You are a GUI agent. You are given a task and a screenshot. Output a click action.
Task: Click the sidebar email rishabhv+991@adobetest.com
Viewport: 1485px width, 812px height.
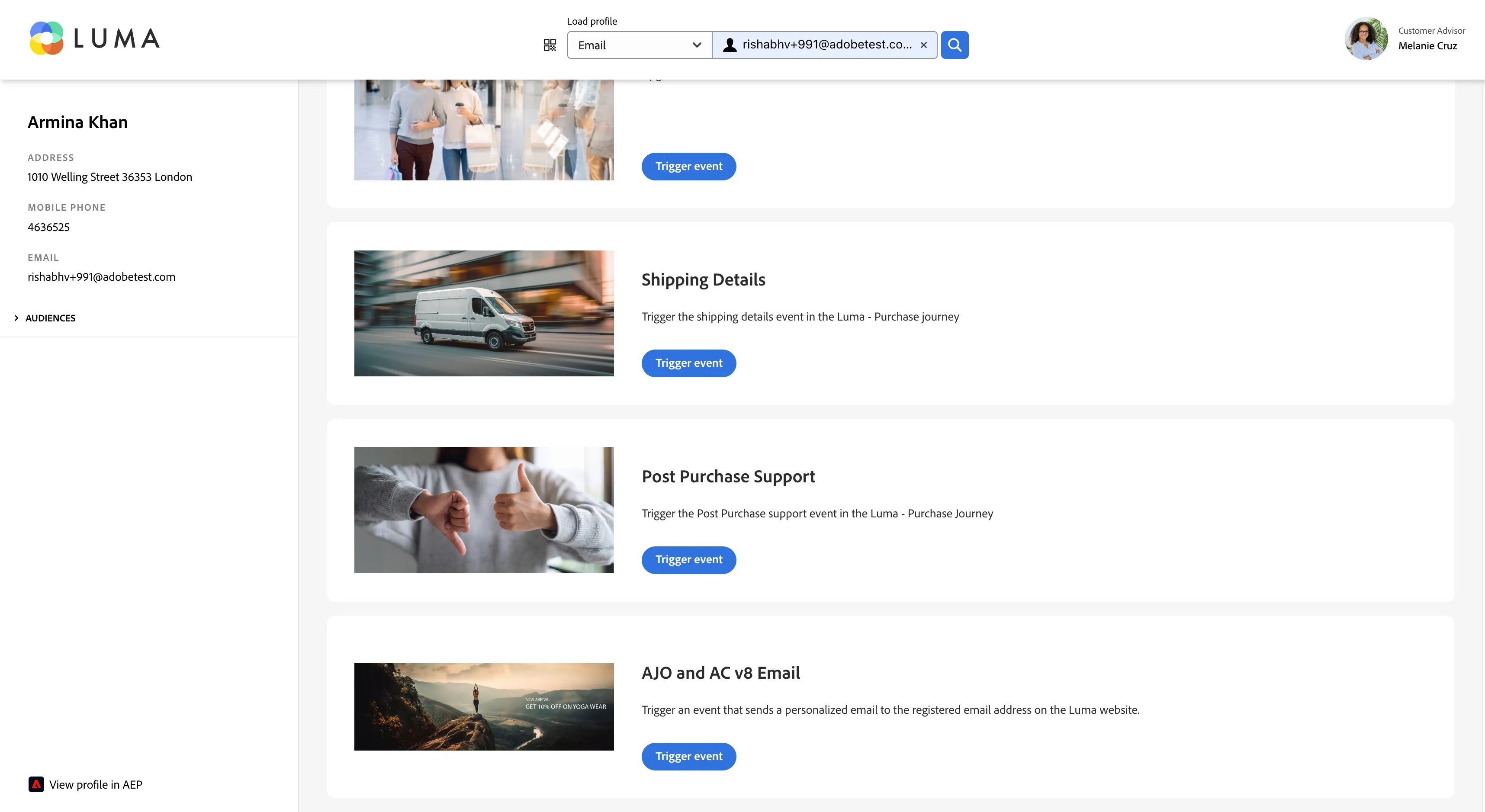tap(101, 276)
